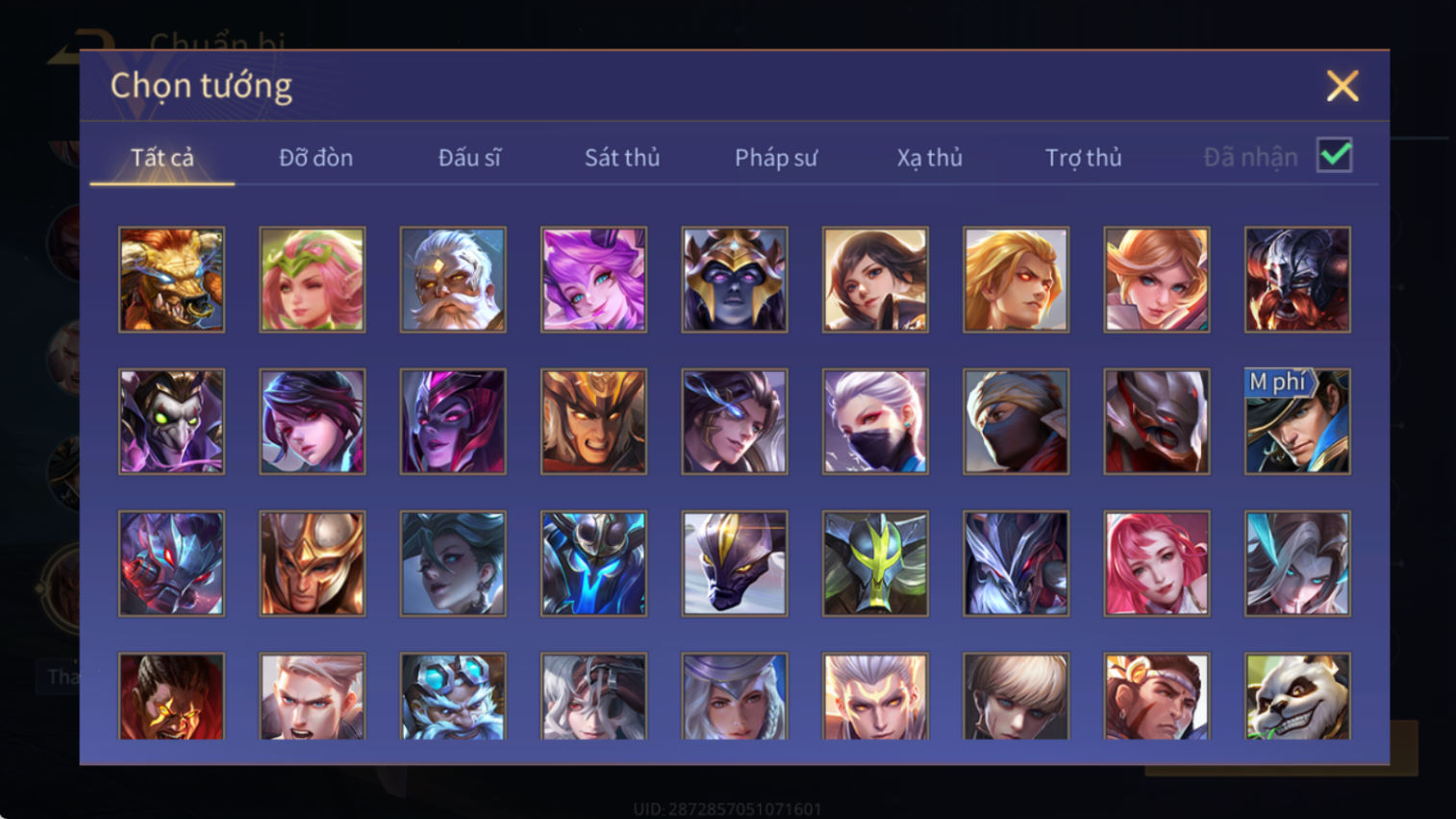Choose the golden lion beast hero
The image size is (1456, 819).
pos(171,280)
